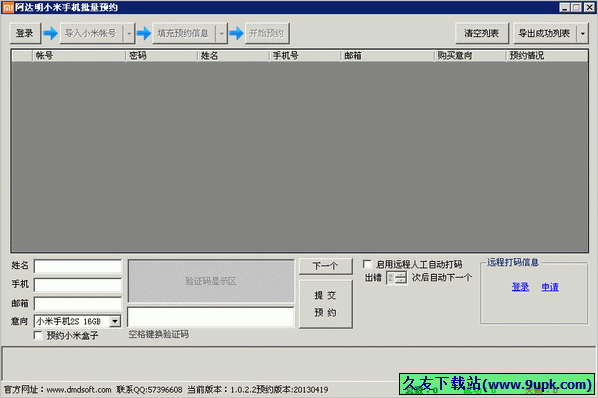Click the blue arrow before 填充预约信息
Image resolution: width=598 pixels, height=398 pixels.
tap(144, 33)
